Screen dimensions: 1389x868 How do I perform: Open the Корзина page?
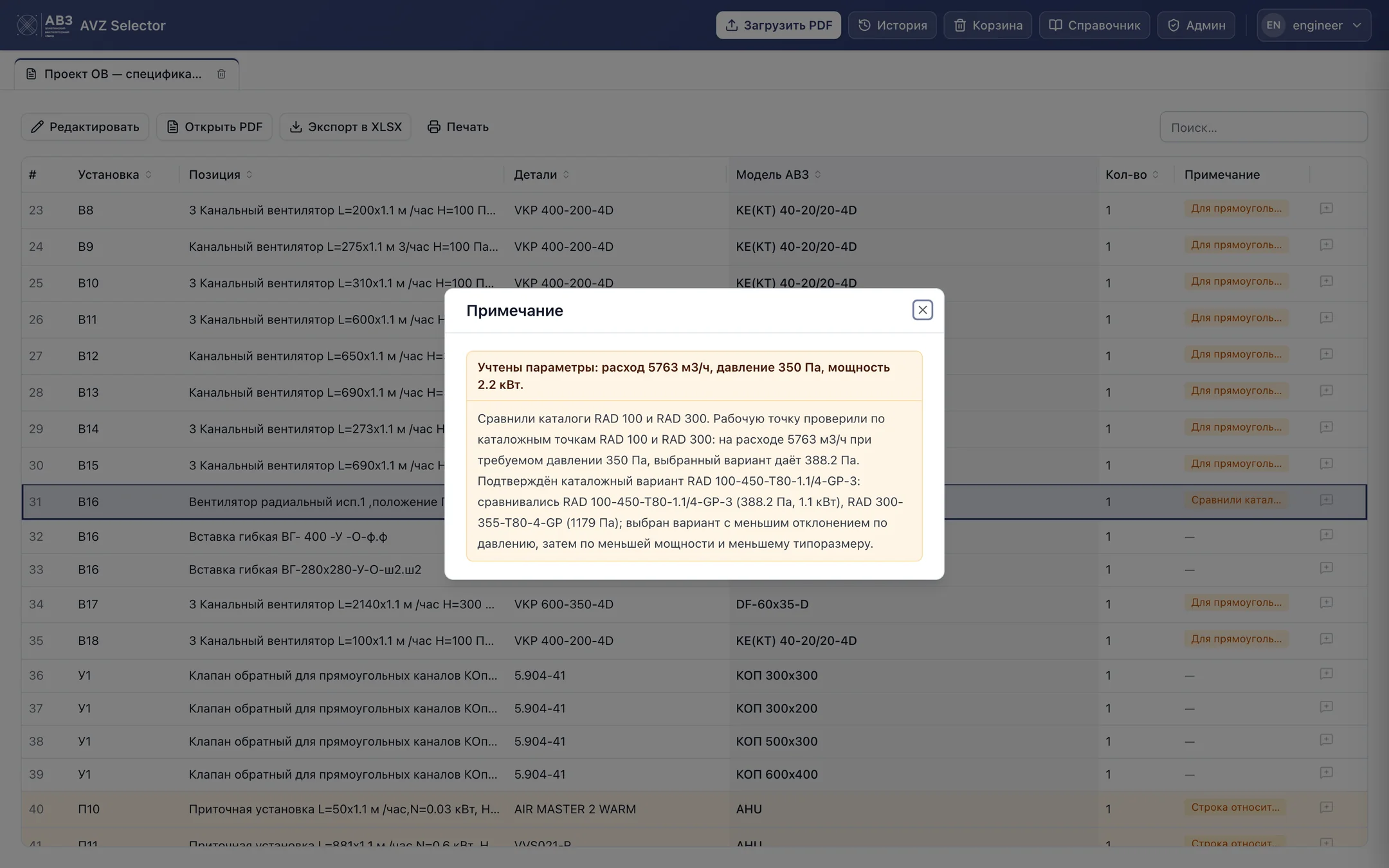pos(988,25)
